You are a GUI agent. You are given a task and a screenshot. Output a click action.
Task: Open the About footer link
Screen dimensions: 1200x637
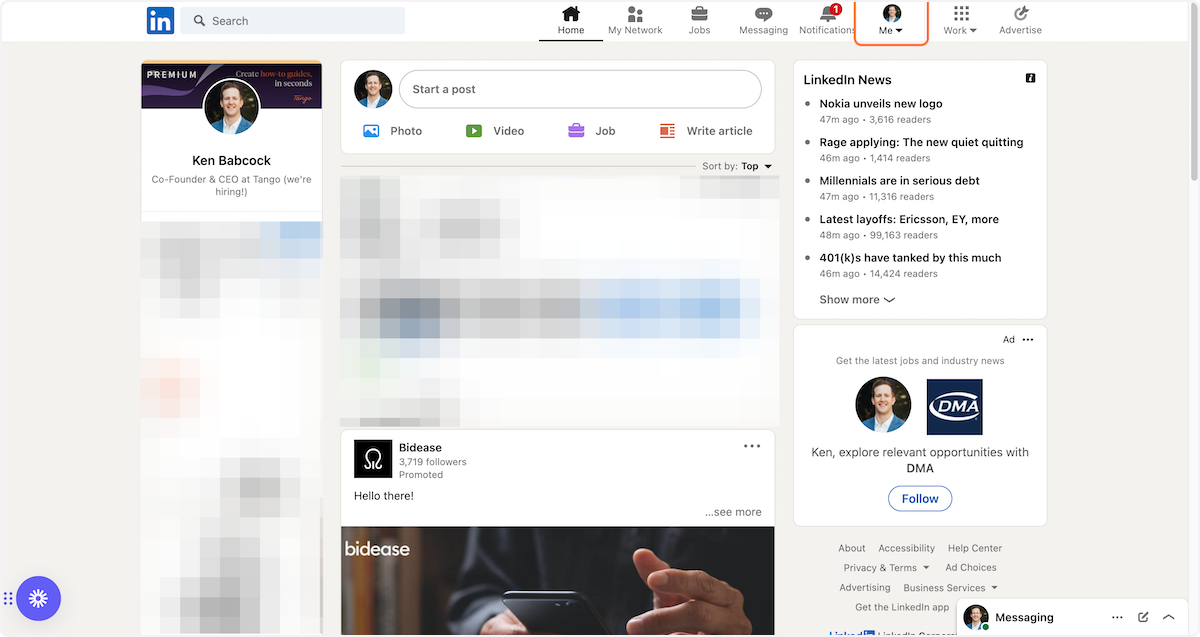852,548
